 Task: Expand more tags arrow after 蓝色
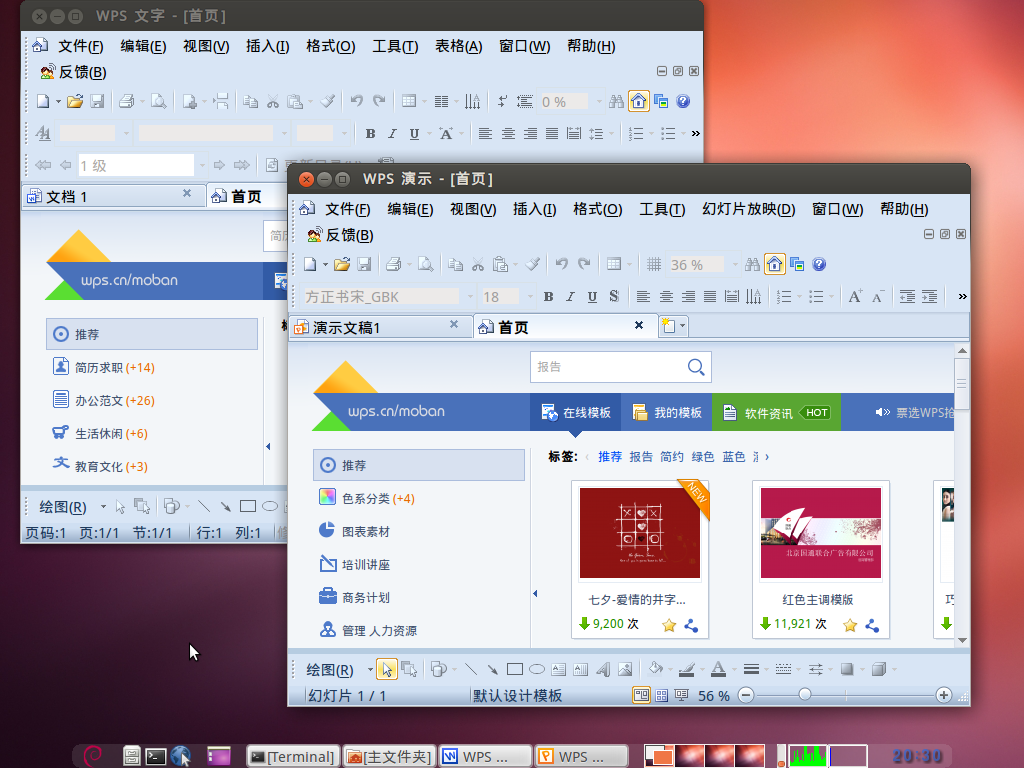pos(767,457)
